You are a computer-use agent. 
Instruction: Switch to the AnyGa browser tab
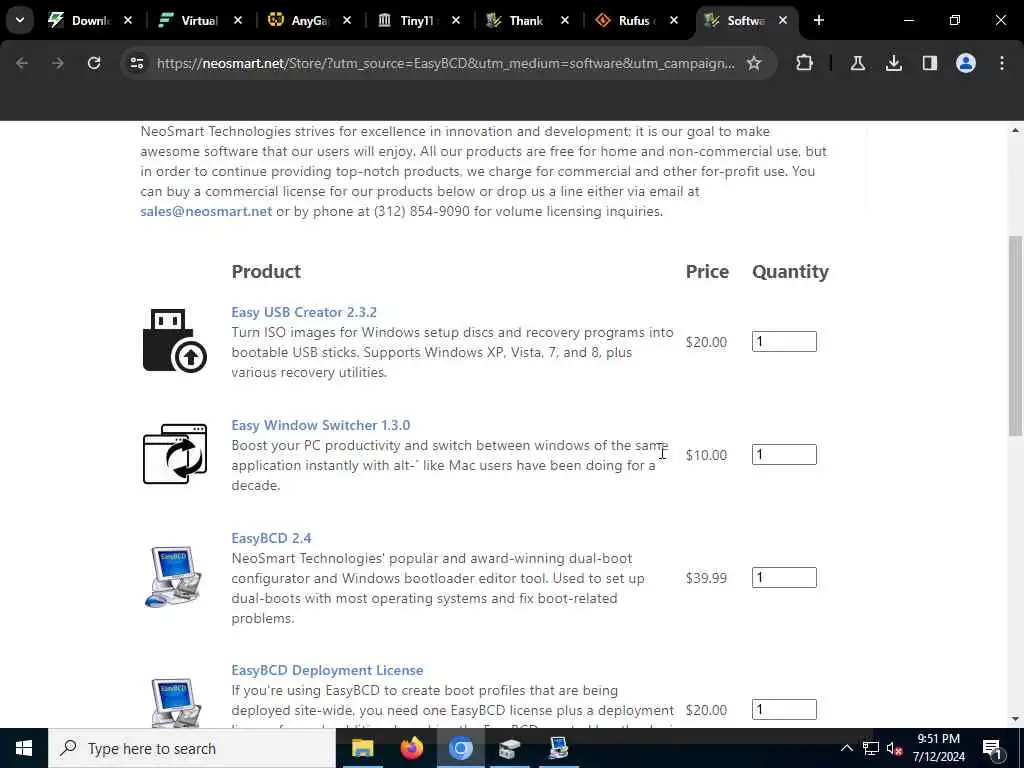pos(310,20)
